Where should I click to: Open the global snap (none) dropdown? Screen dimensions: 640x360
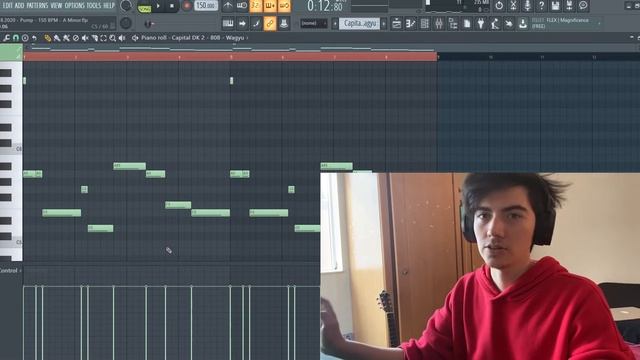pos(313,24)
